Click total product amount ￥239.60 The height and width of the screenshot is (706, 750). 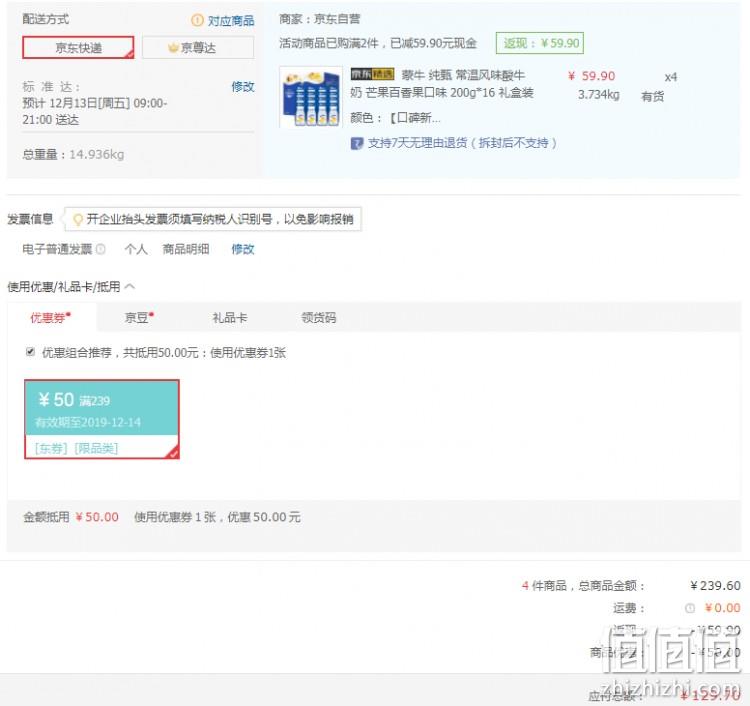pos(716,585)
